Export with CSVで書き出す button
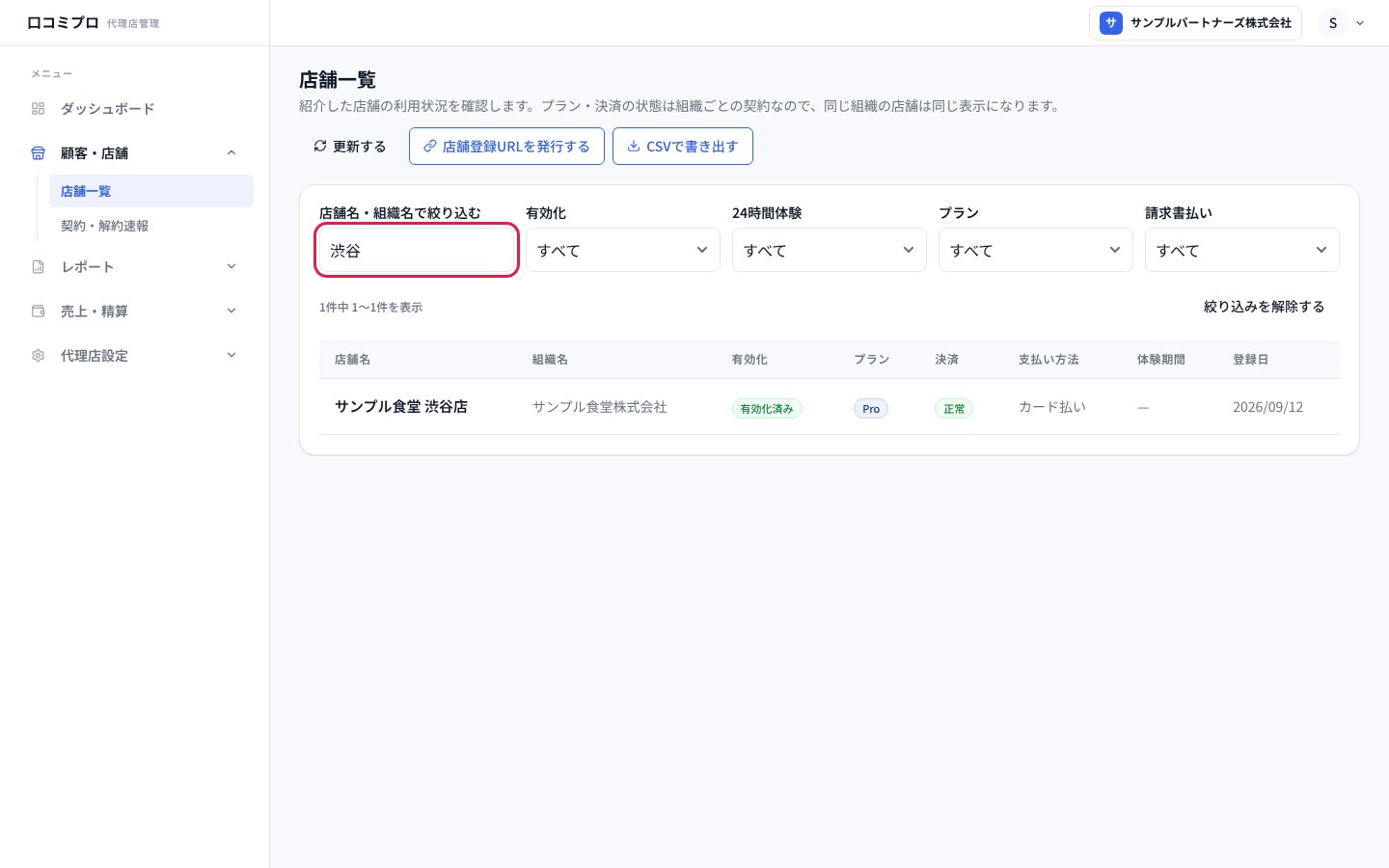 683,147
